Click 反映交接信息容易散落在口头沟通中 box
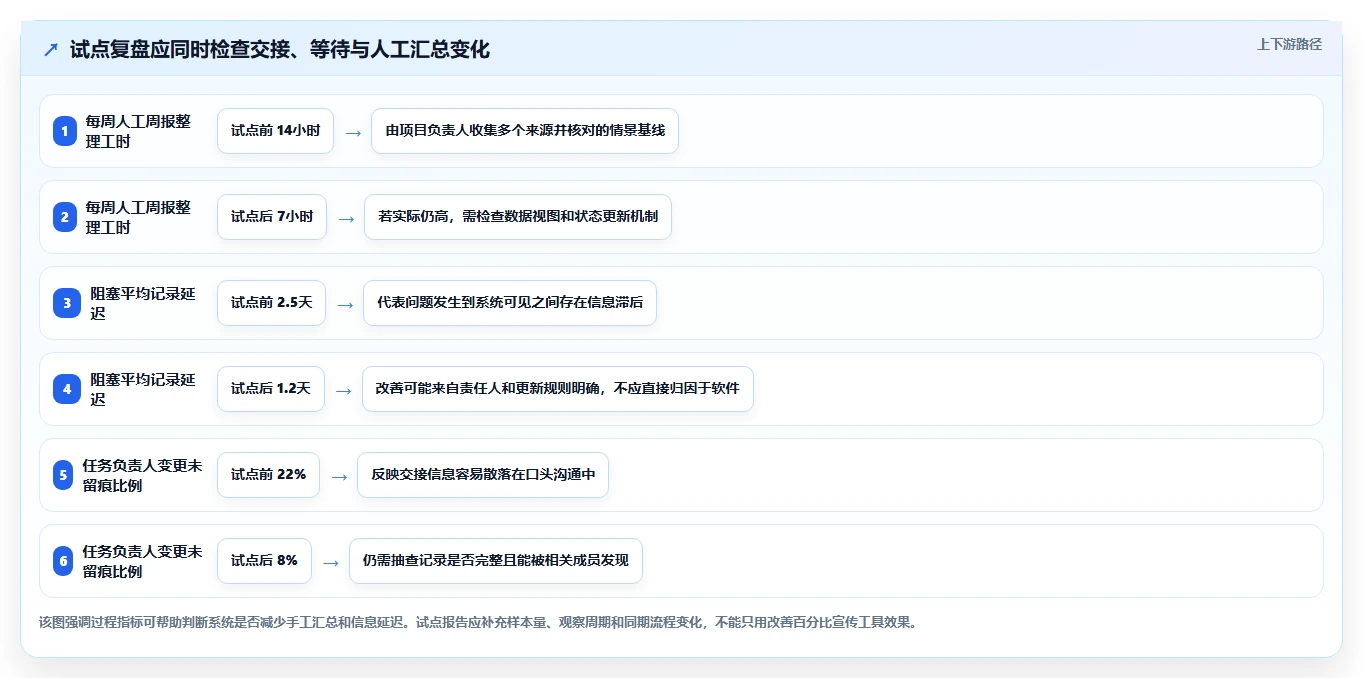The image size is (1363, 678). 483,475
